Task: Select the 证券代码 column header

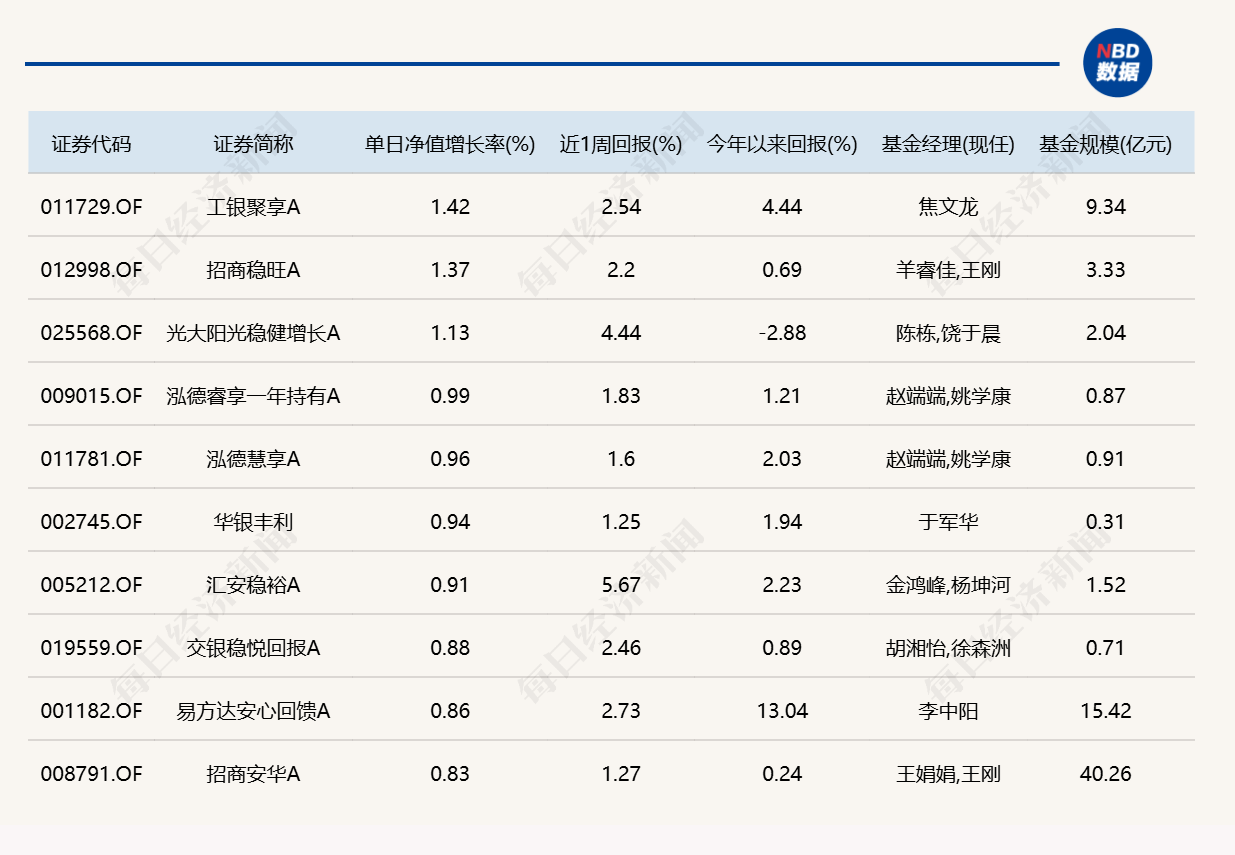Action: 92,144
